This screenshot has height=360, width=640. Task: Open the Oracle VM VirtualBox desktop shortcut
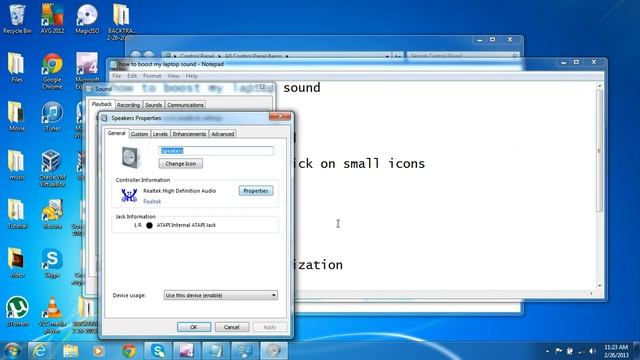pyautogui.click(x=51, y=168)
